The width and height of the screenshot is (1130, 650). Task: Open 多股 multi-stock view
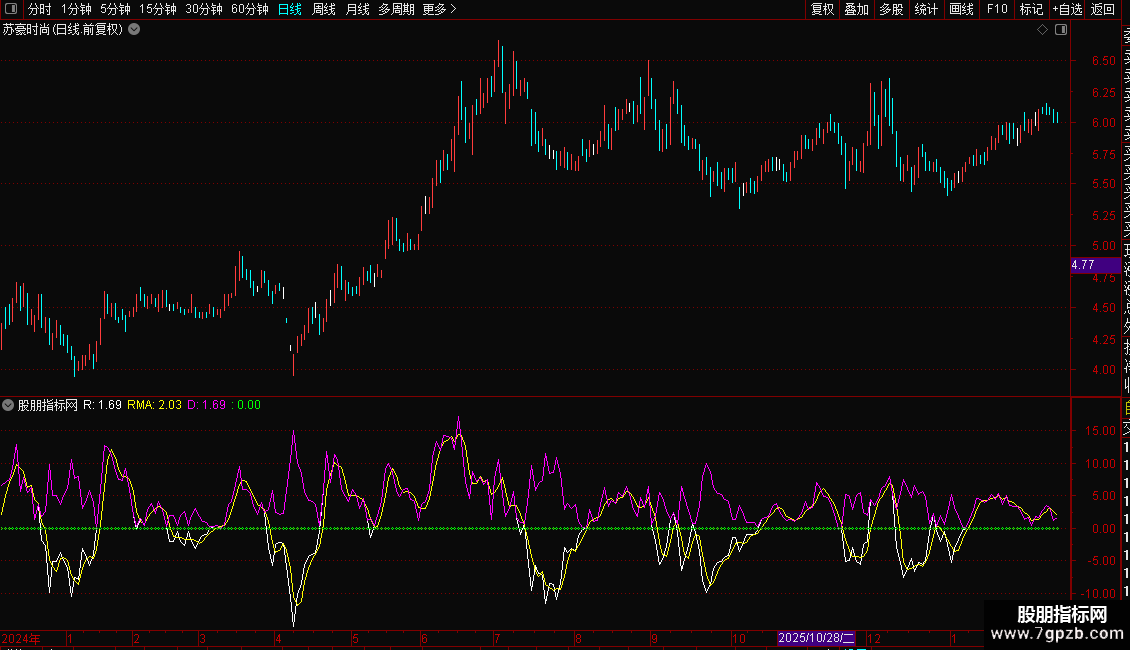pyautogui.click(x=892, y=9)
